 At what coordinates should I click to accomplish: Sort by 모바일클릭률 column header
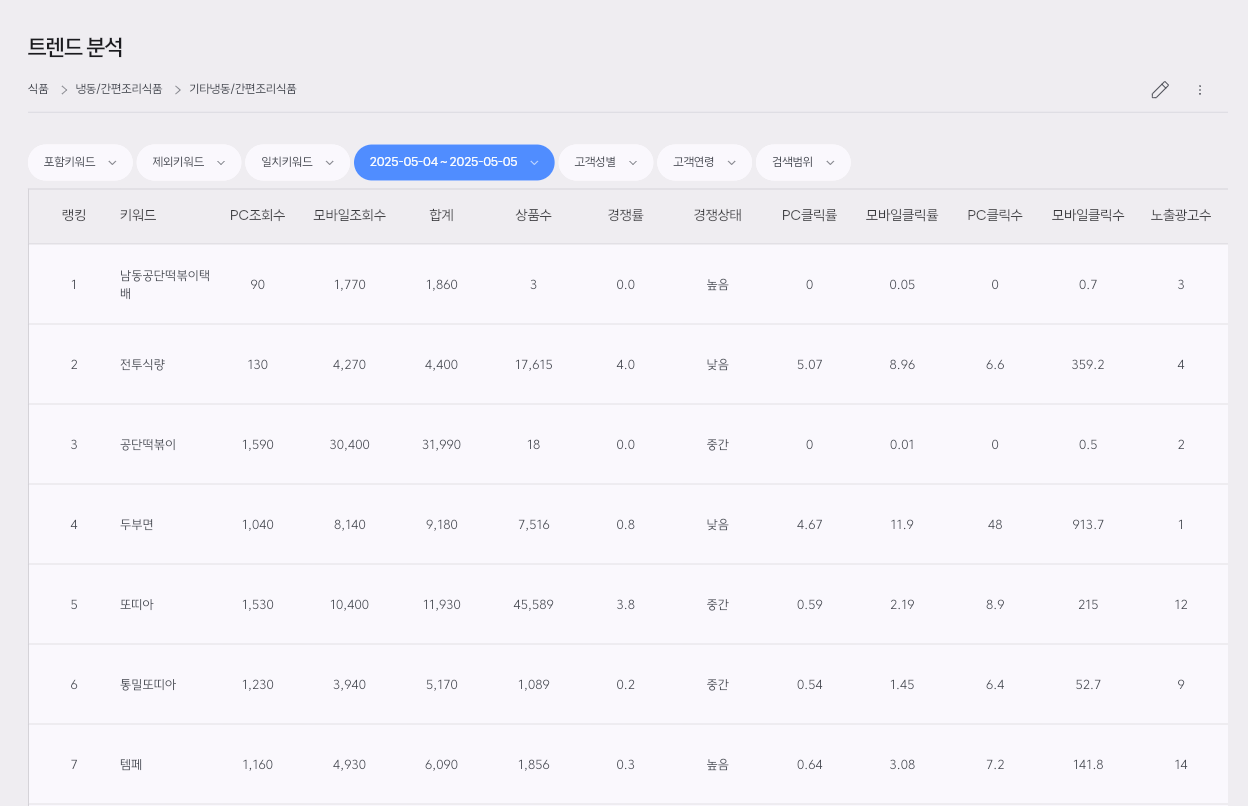click(902, 215)
